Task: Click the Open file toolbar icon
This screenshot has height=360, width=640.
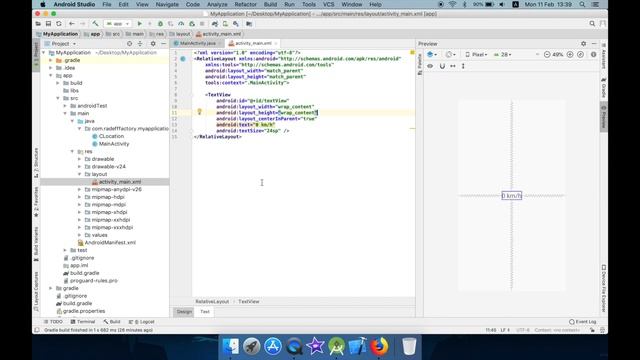Action: coord(38,24)
